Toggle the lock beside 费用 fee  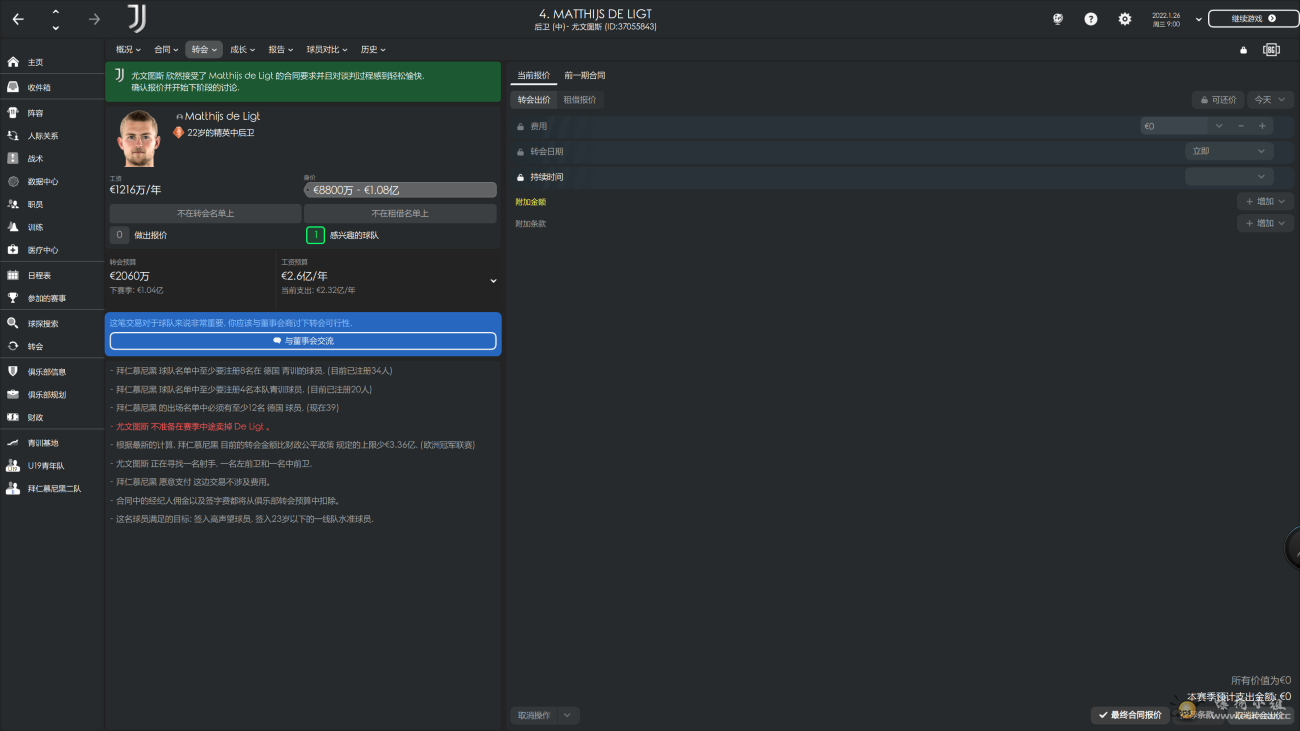(x=520, y=126)
